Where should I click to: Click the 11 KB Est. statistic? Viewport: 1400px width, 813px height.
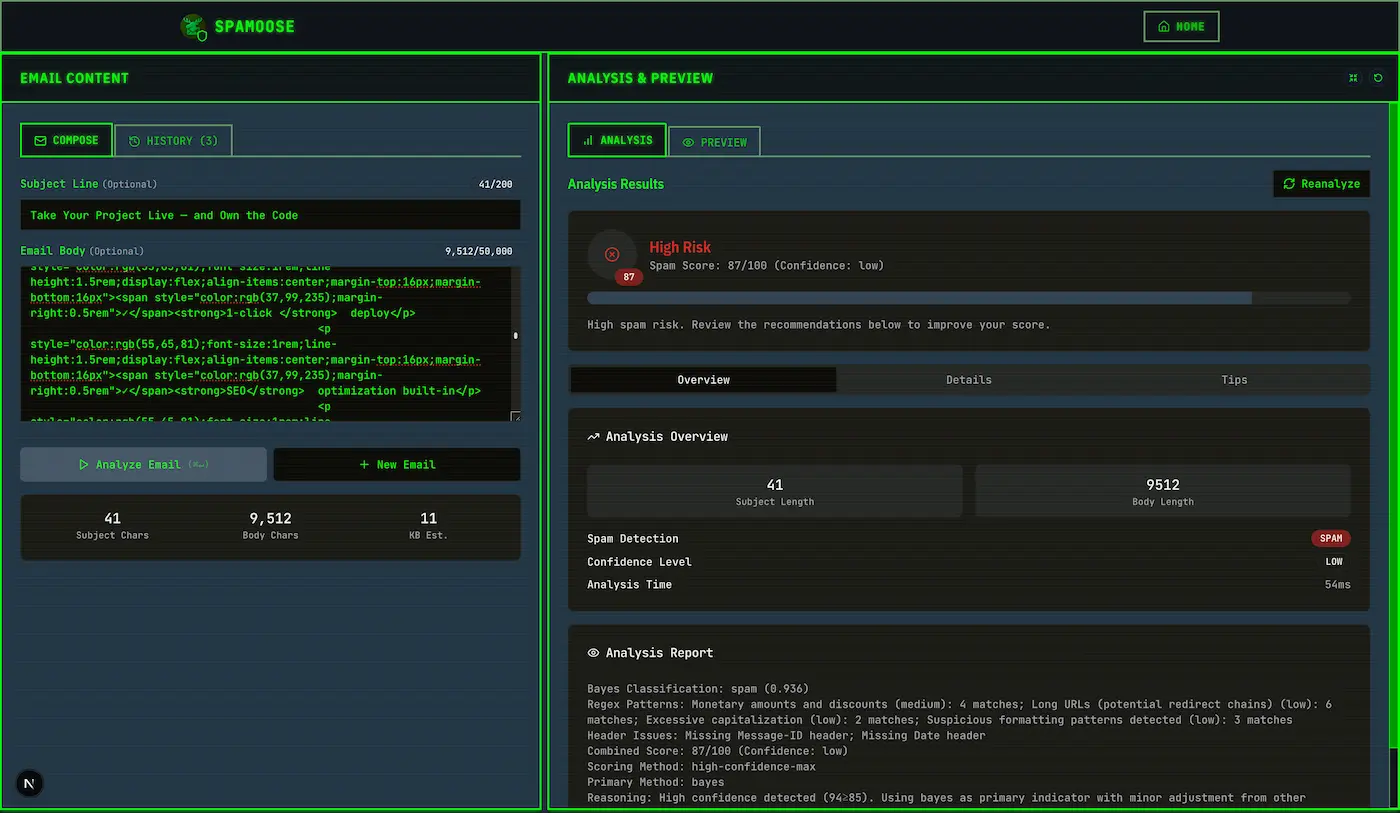tap(429, 525)
